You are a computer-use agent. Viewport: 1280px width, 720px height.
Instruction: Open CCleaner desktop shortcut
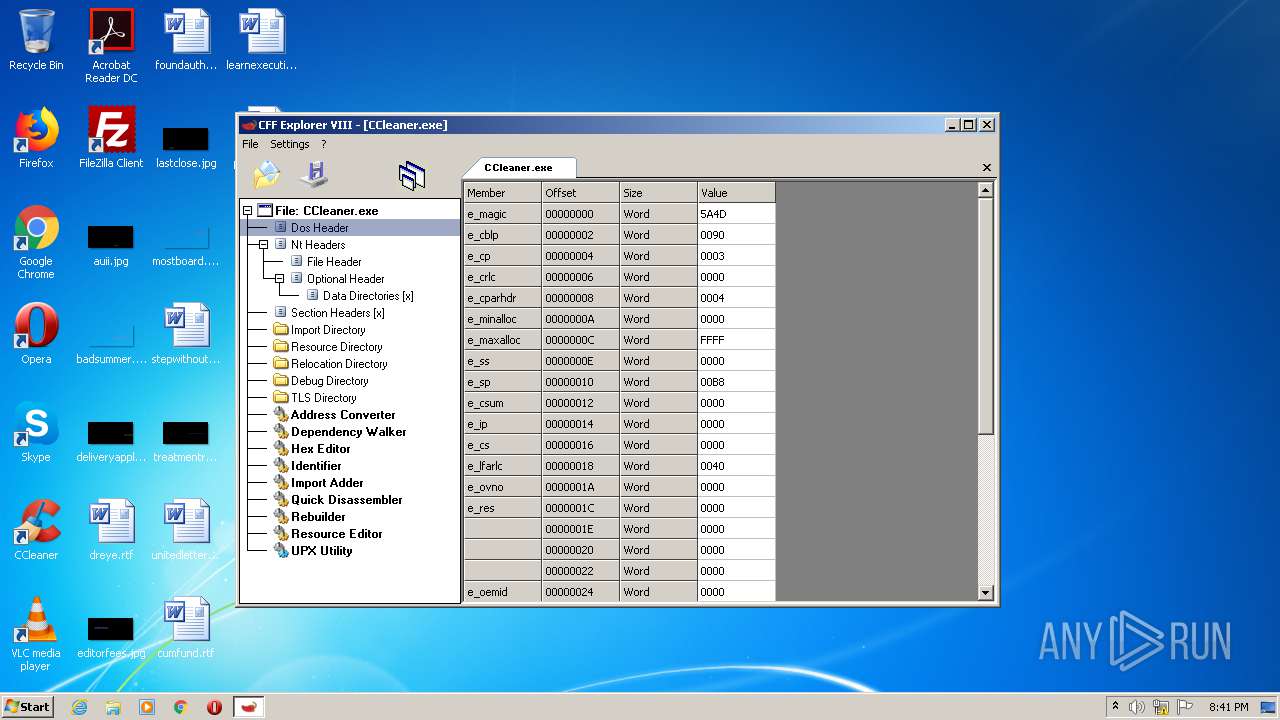pos(36,530)
